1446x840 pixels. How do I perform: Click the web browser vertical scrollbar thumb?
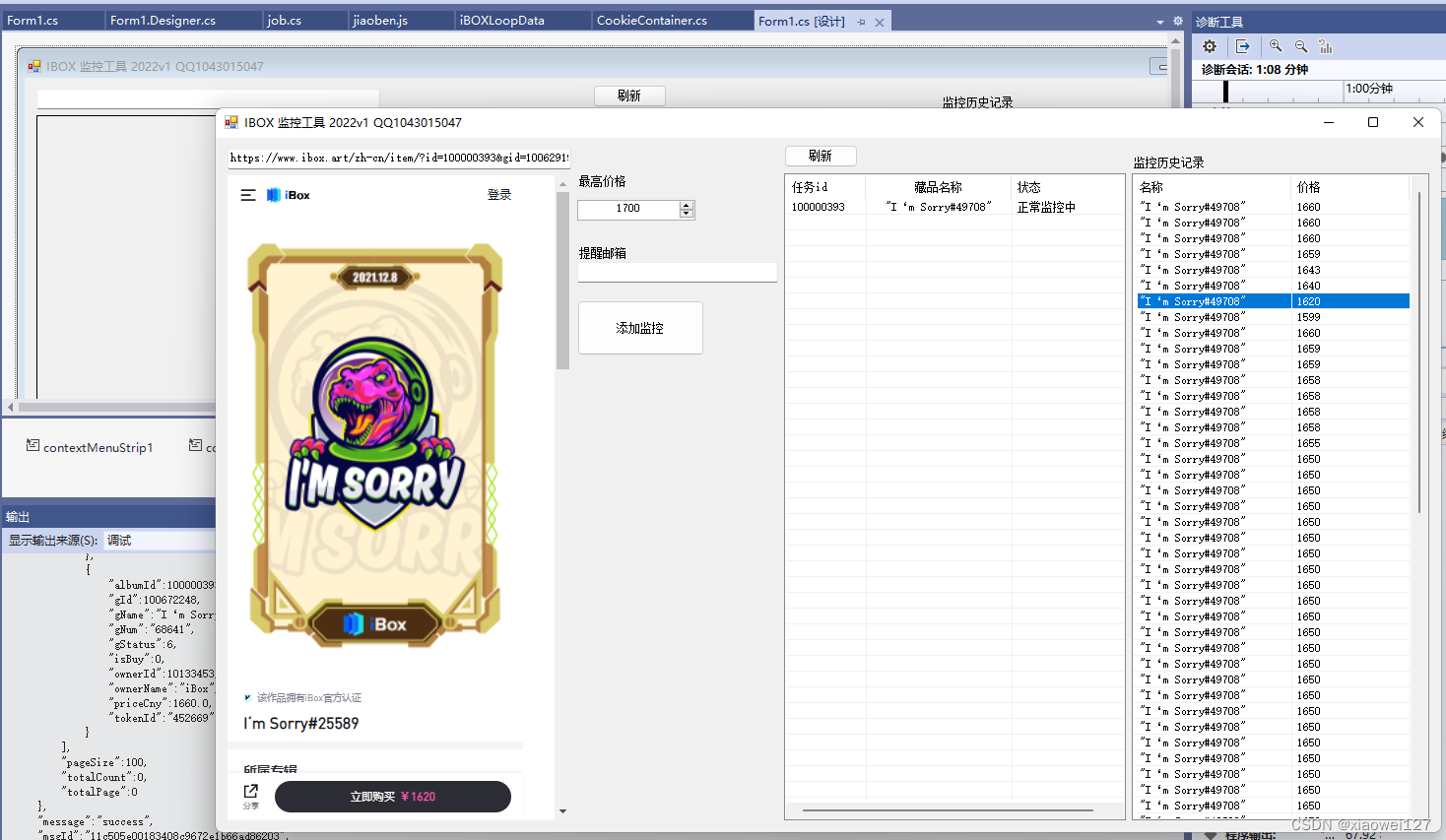(562, 281)
